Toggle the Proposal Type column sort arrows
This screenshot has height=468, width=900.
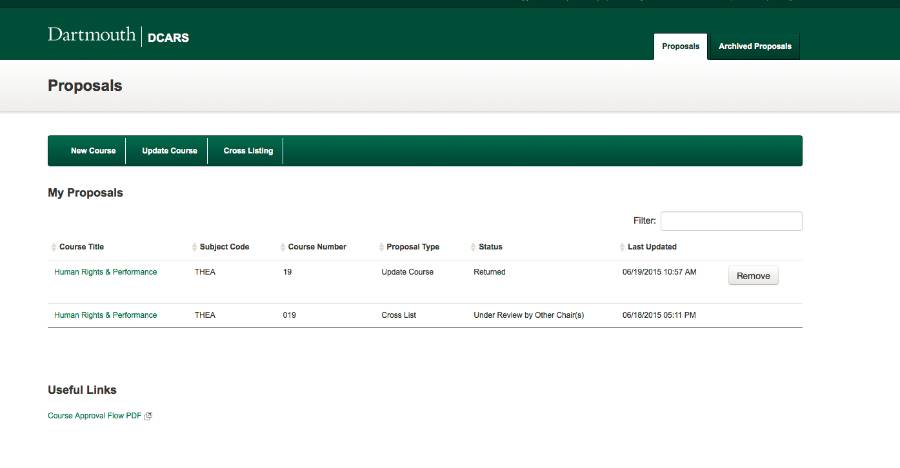pyautogui.click(x=380, y=247)
